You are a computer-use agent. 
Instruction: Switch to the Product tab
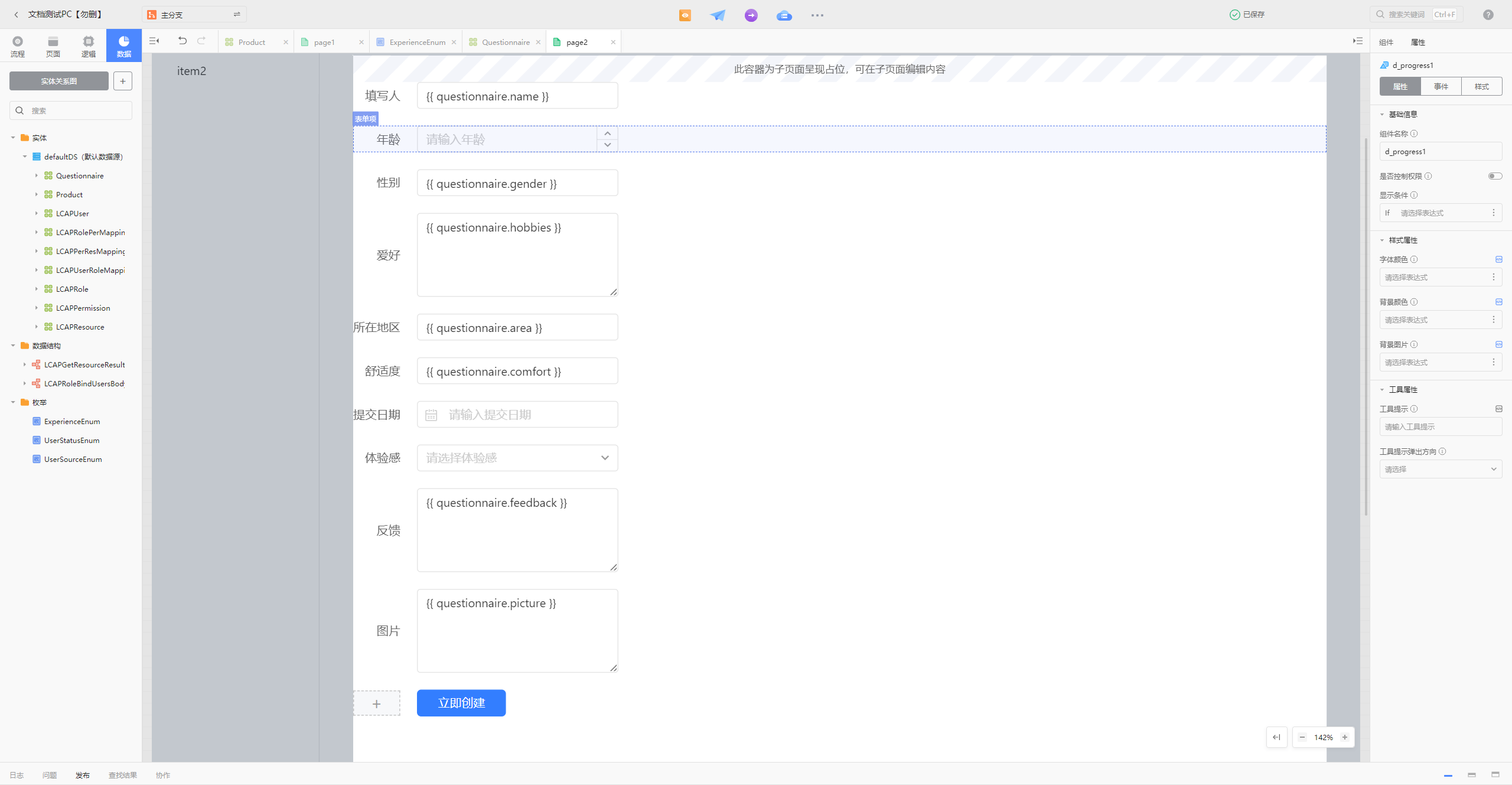252,43
